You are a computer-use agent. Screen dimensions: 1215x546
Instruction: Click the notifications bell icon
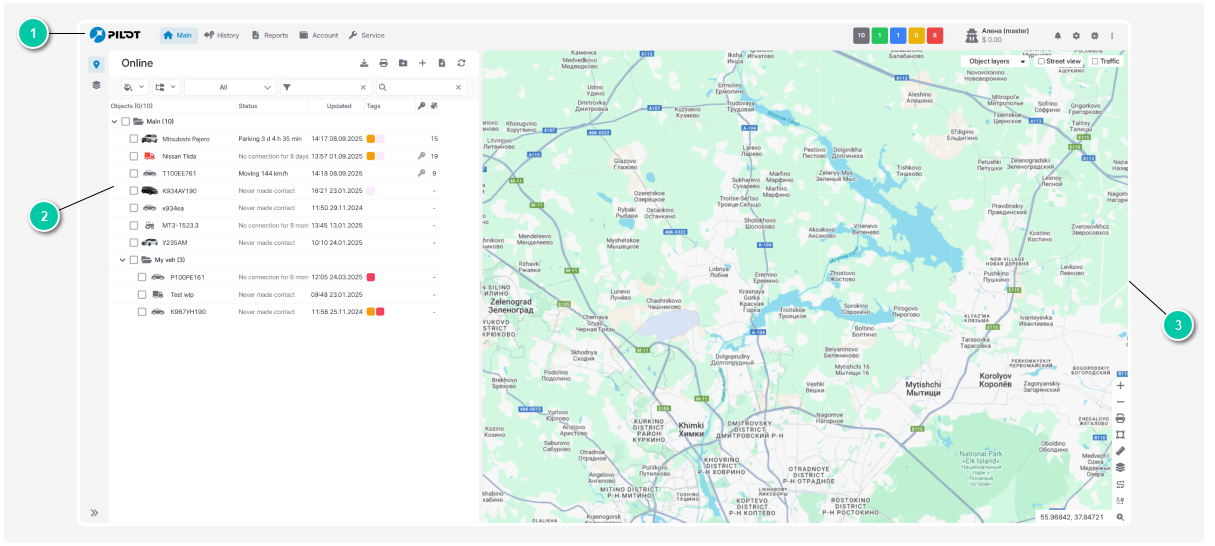pyautogui.click(x=1058, y=36)
